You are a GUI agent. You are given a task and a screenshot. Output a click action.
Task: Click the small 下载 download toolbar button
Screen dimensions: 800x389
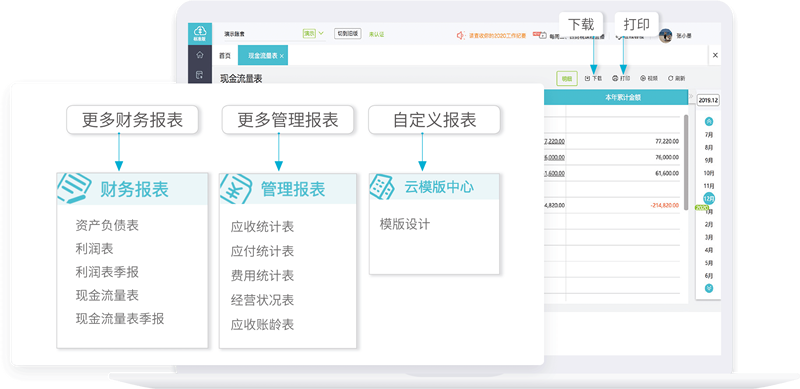(593, 79)
